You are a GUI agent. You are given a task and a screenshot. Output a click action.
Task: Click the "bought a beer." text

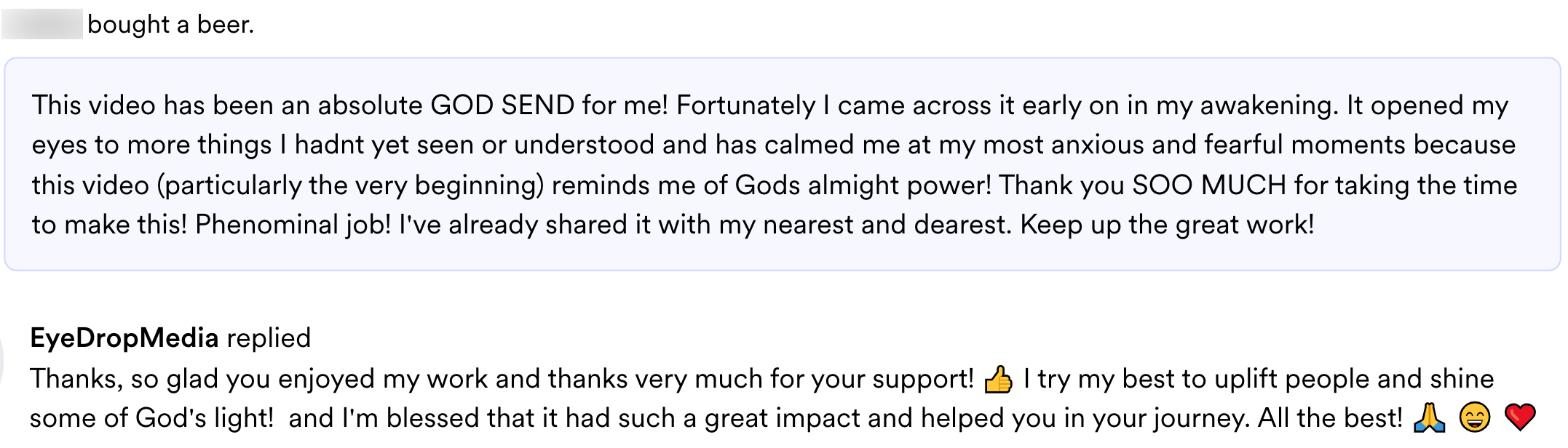(x=170, y=25)
